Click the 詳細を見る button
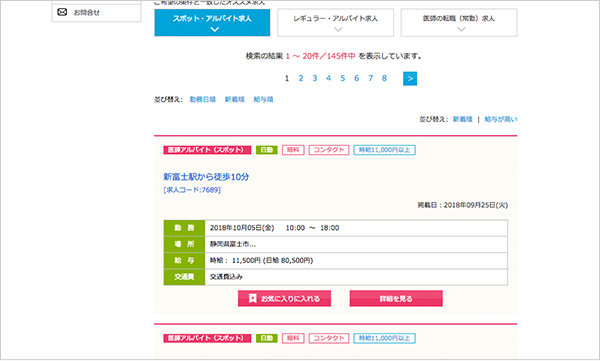The height and width of the screenshot is (361, 600). [x=396, y=298]
